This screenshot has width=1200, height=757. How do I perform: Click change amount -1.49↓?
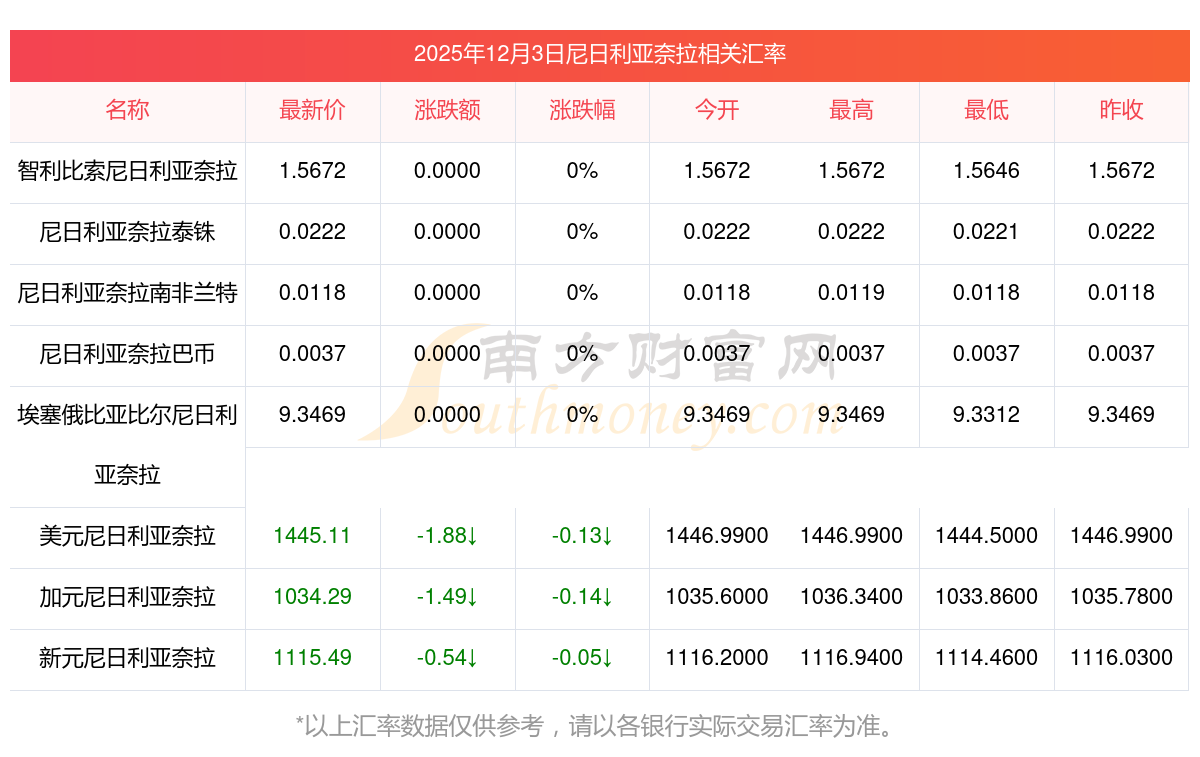447,597
